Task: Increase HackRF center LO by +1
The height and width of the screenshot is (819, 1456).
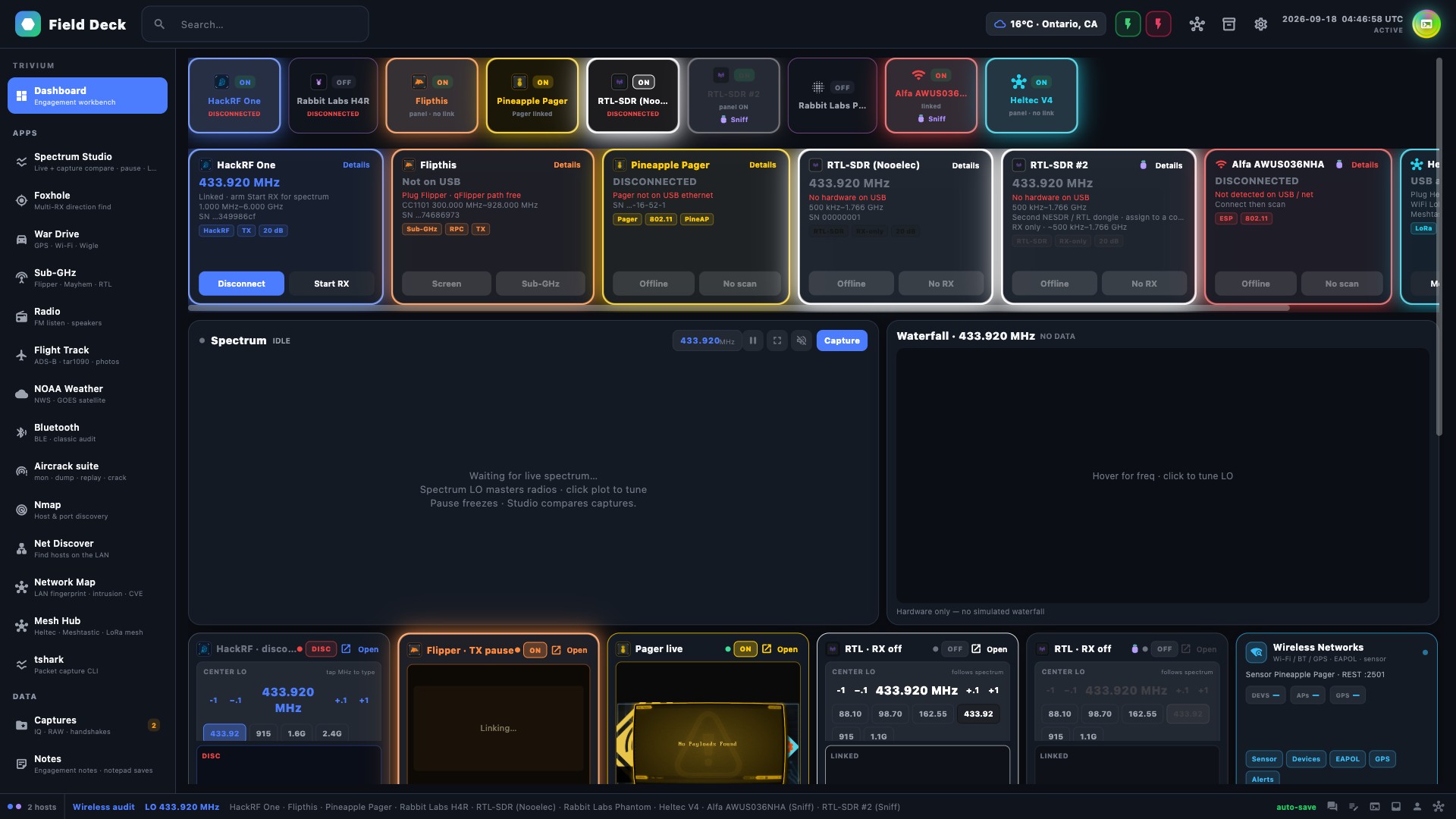Action: pyautogui.click(x=364, y=700)
